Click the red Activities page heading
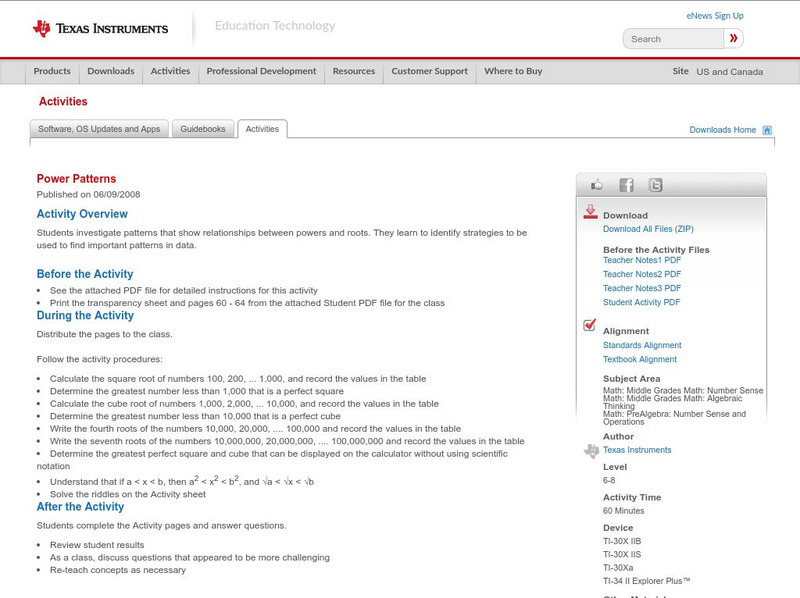Screen dimensions: 800x598 (x=63, y=102)
